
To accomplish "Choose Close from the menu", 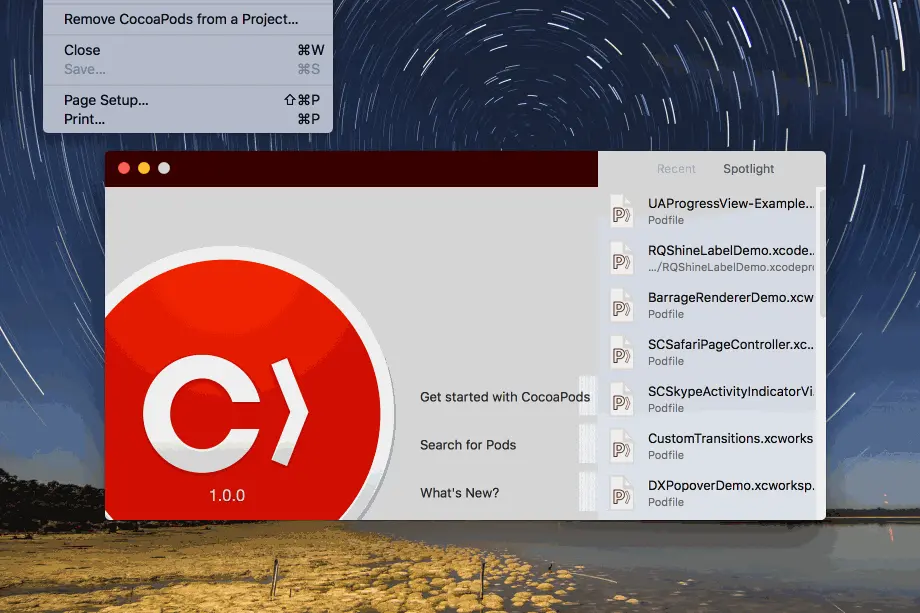I will tap(188, 50).
